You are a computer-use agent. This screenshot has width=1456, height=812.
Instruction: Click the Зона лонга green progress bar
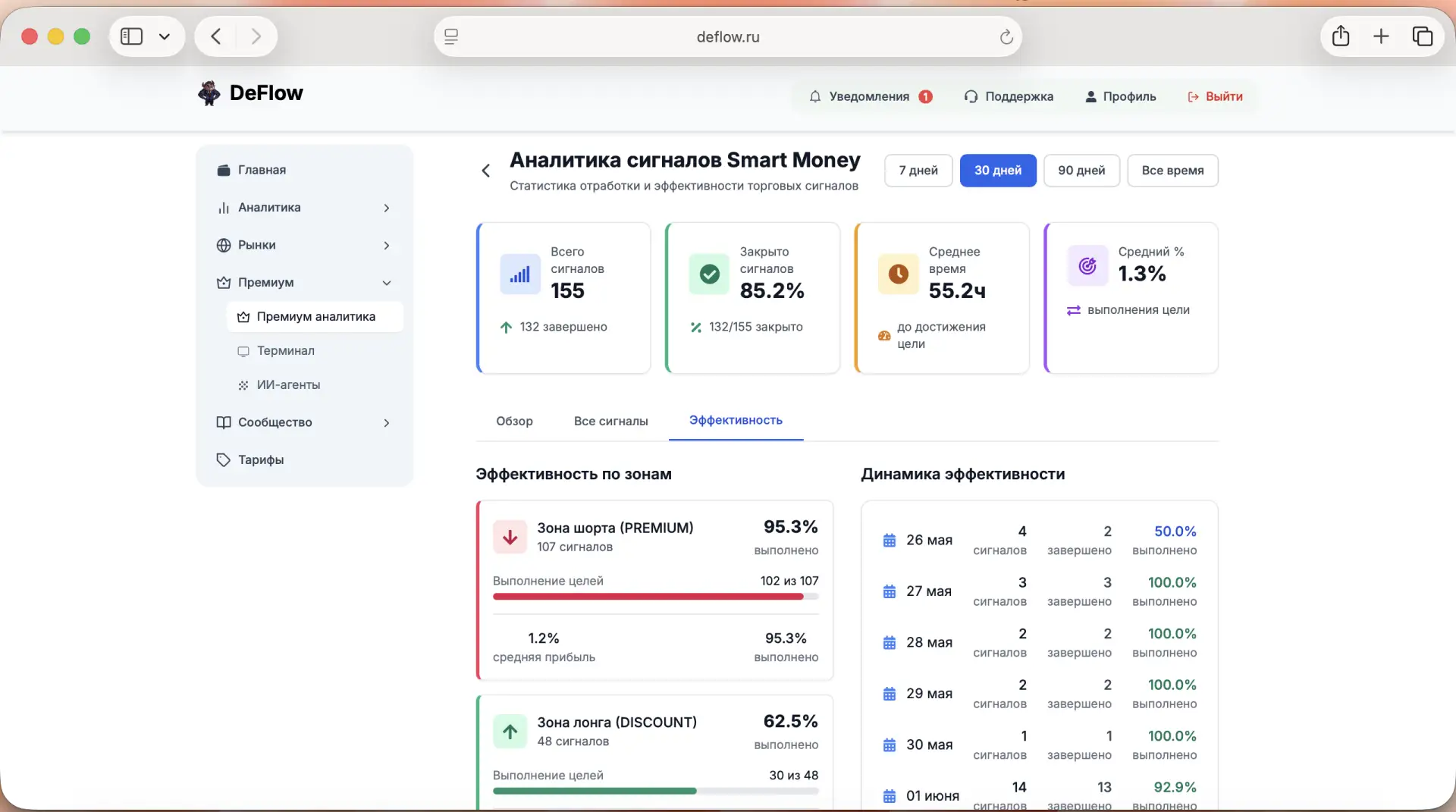pos(655,791)
